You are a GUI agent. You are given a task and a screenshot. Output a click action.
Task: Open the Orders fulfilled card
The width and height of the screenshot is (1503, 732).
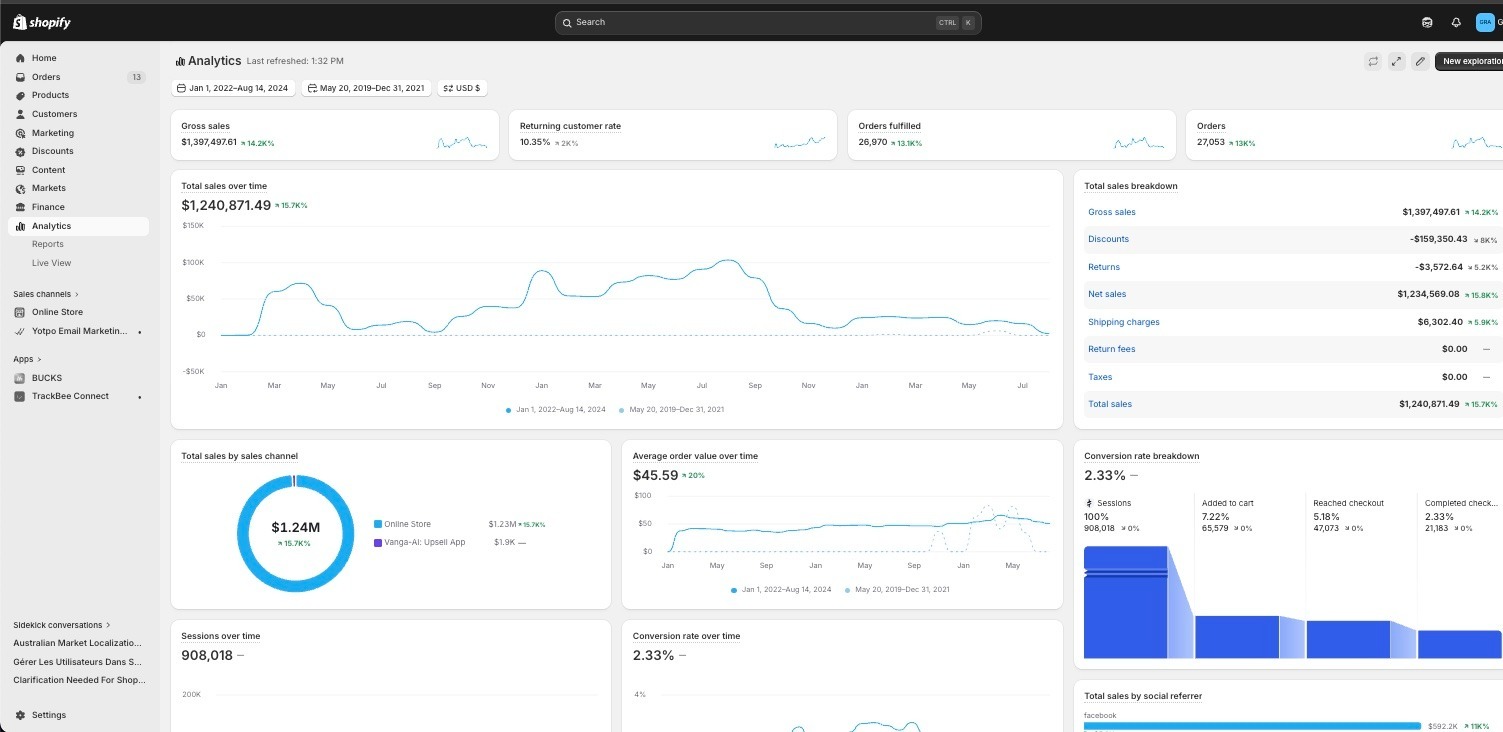coord(1012,135)
